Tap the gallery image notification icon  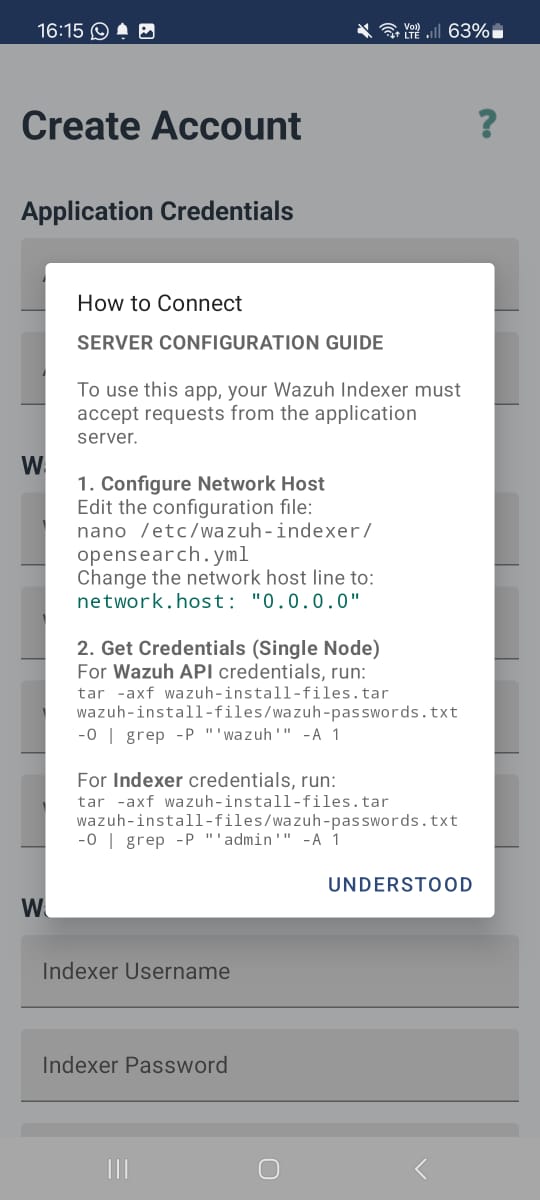[146, 31]
